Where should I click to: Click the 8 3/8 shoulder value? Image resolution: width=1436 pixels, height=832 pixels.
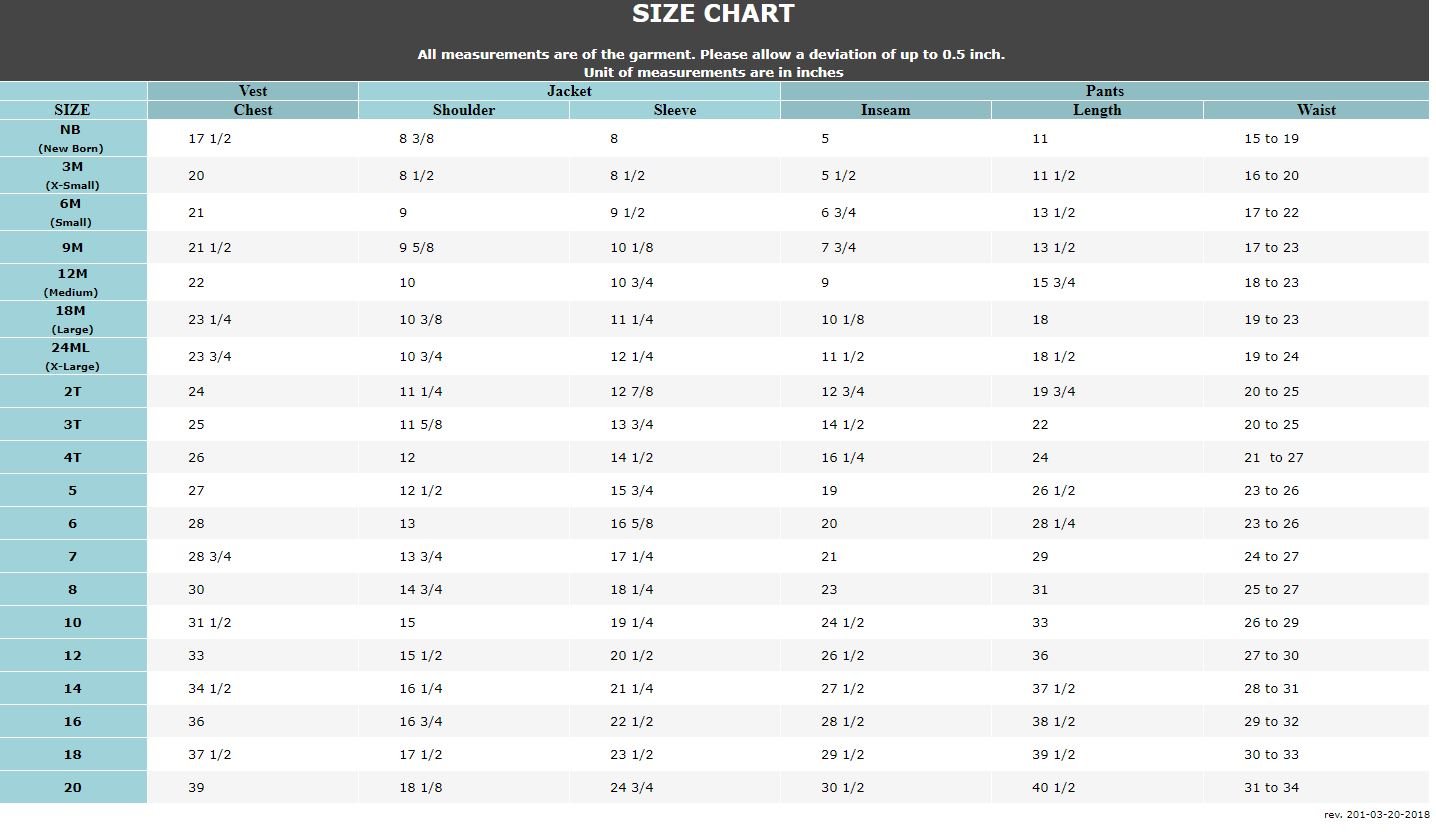[416, 139]
